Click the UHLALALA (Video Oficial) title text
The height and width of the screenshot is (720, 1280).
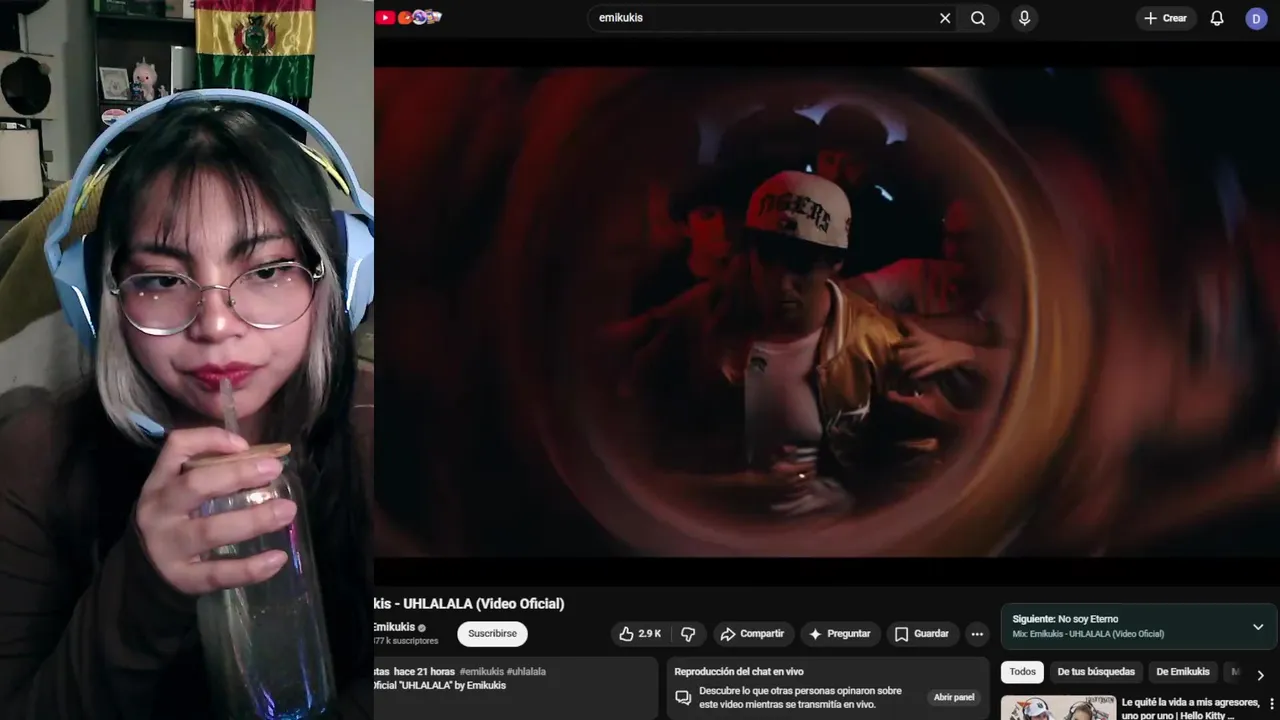pos(483,604)
